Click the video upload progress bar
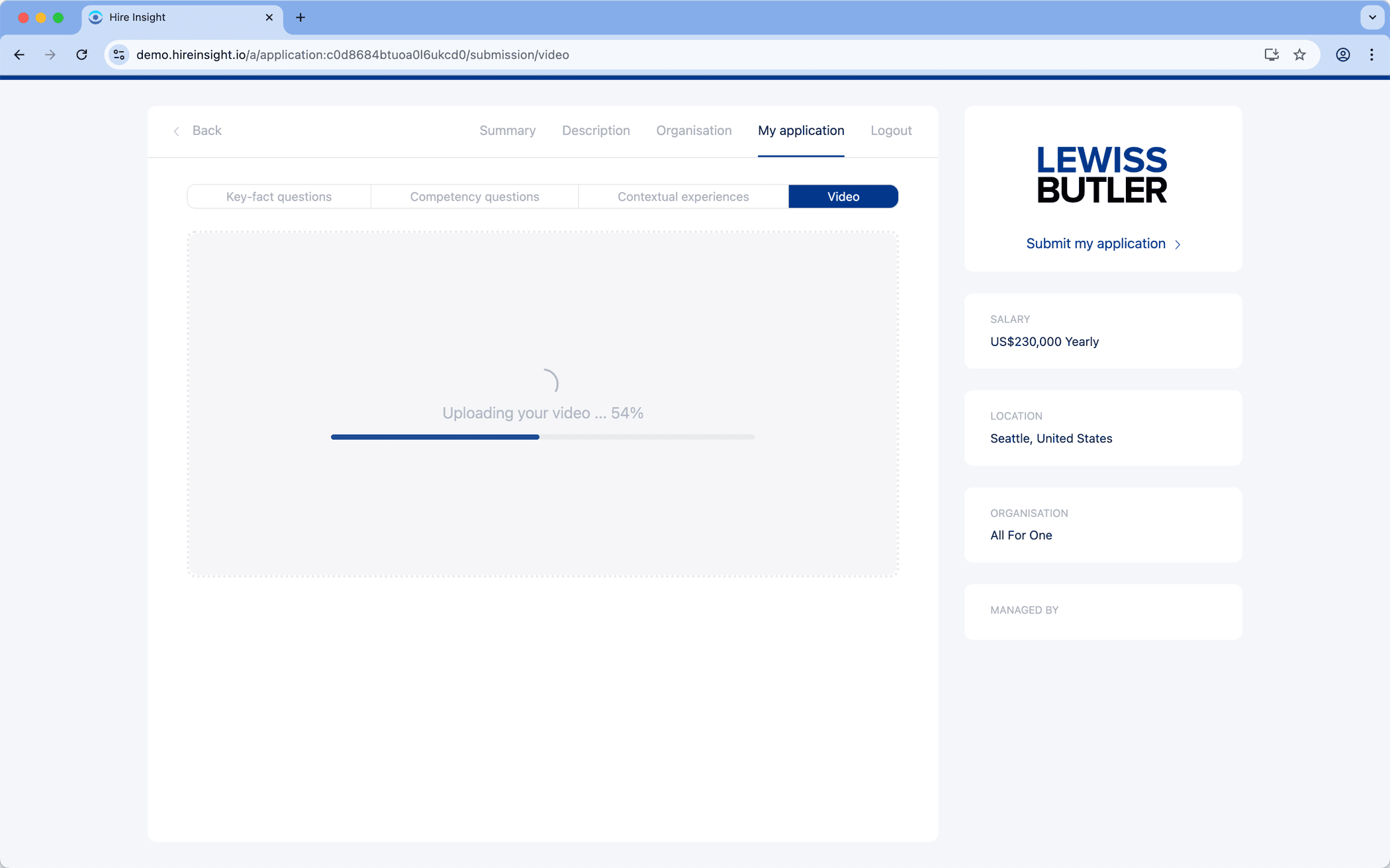 click(542, 437)
